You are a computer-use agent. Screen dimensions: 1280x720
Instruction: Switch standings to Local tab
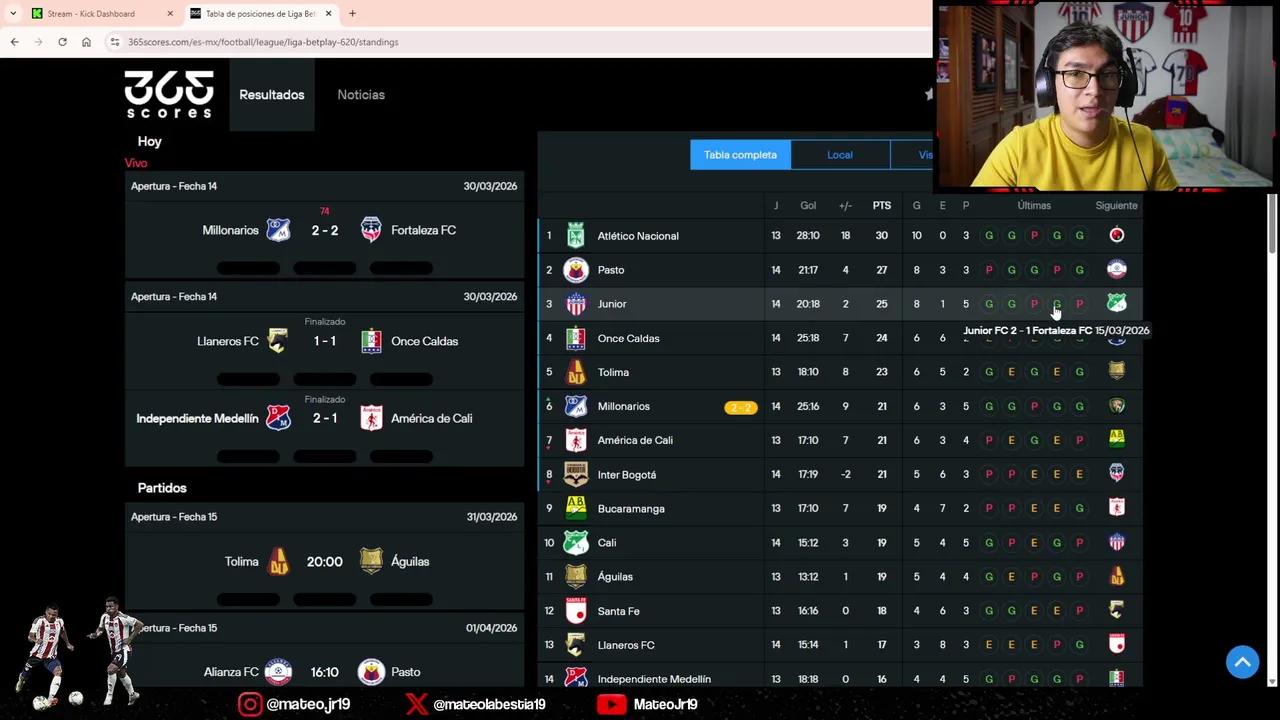click(840, 155)
